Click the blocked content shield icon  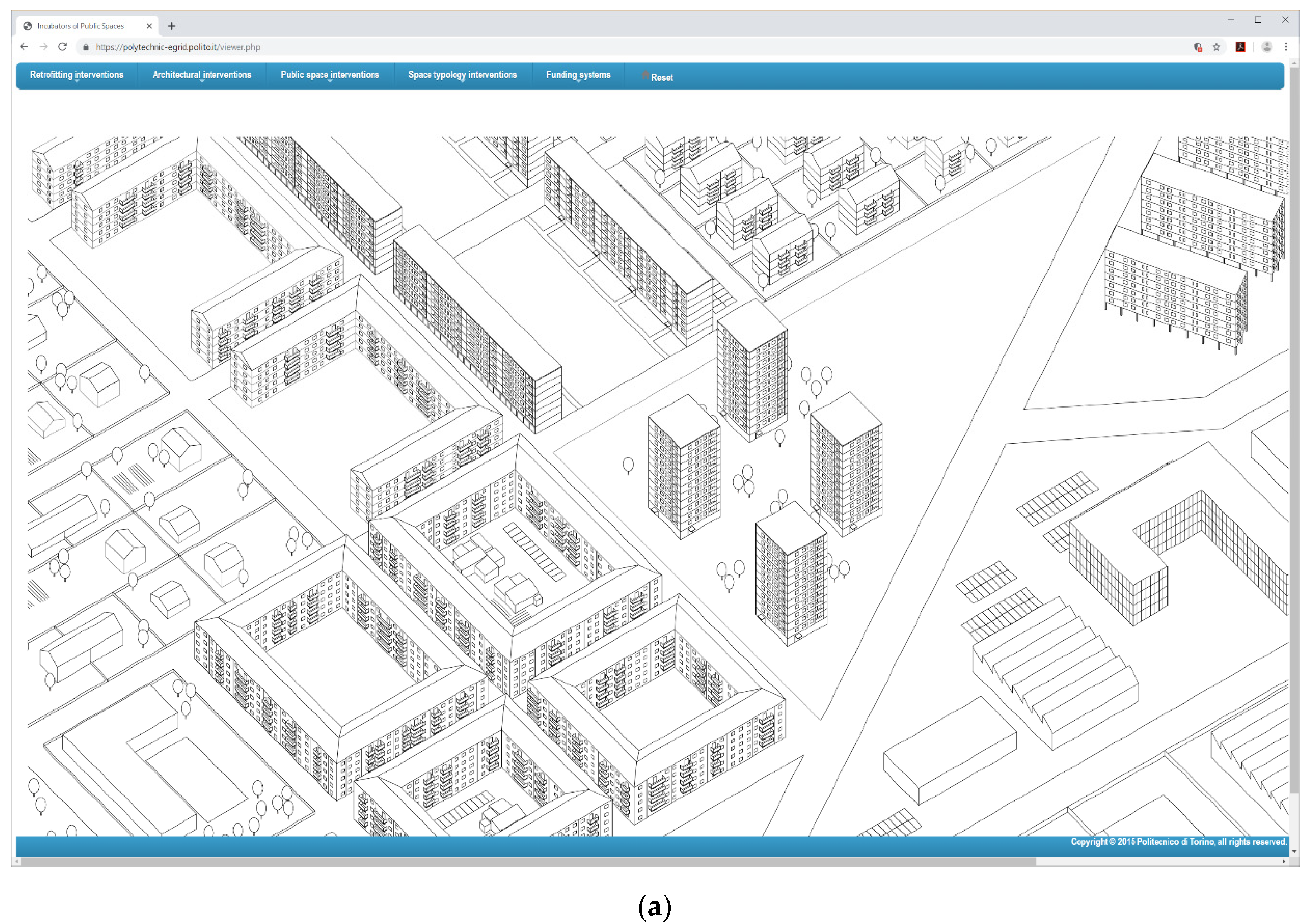[x=1198, y=47]
